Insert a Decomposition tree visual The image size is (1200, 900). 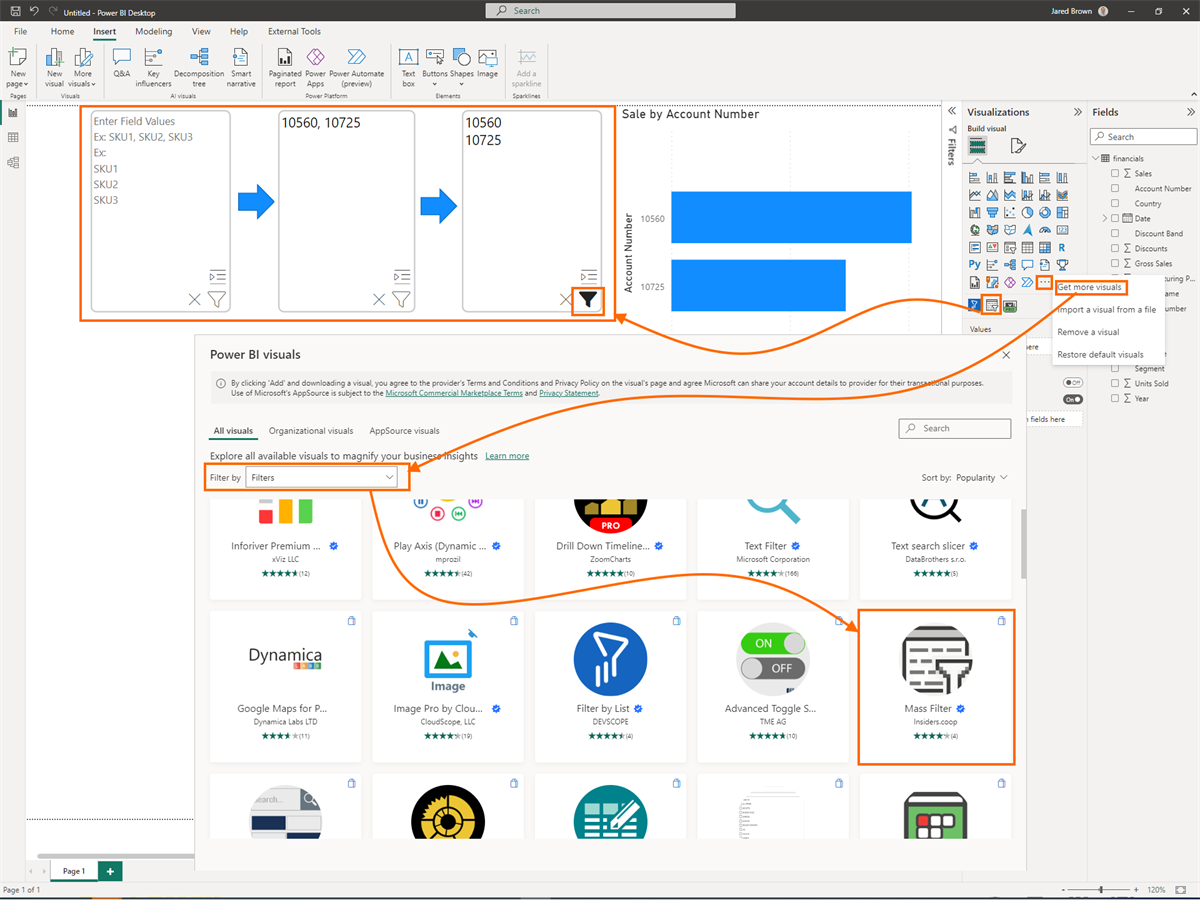tap(199, 67)
